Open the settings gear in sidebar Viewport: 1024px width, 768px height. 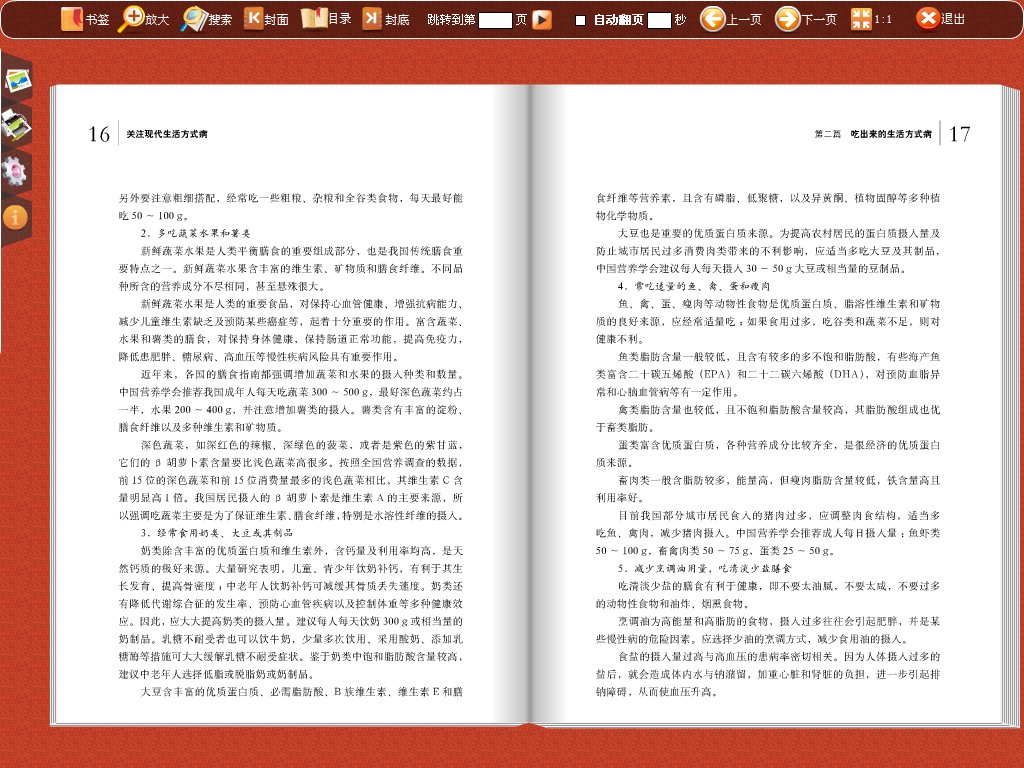(x=14, y=171)
